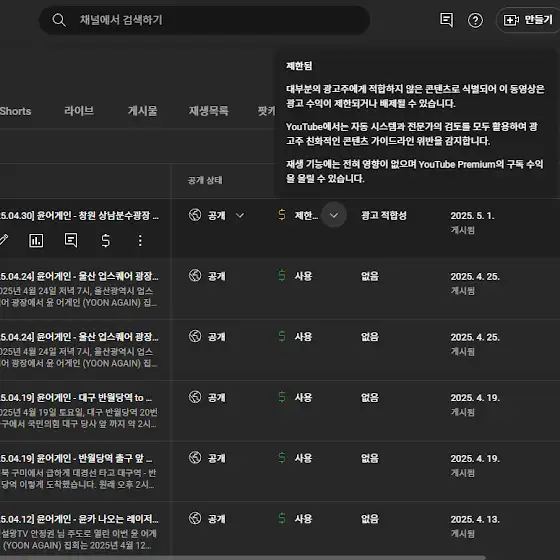Open the 창원 상남분수광장 video title

[79, 216]
